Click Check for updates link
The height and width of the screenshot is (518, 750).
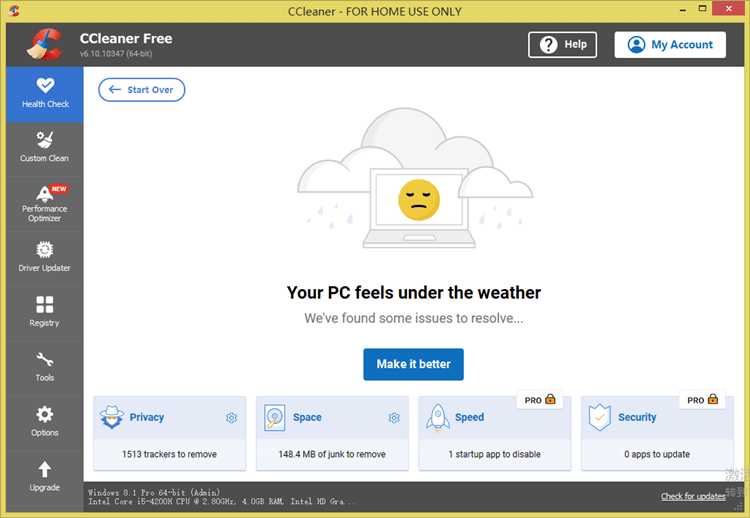pyautogui.click(x=693, y=496)
